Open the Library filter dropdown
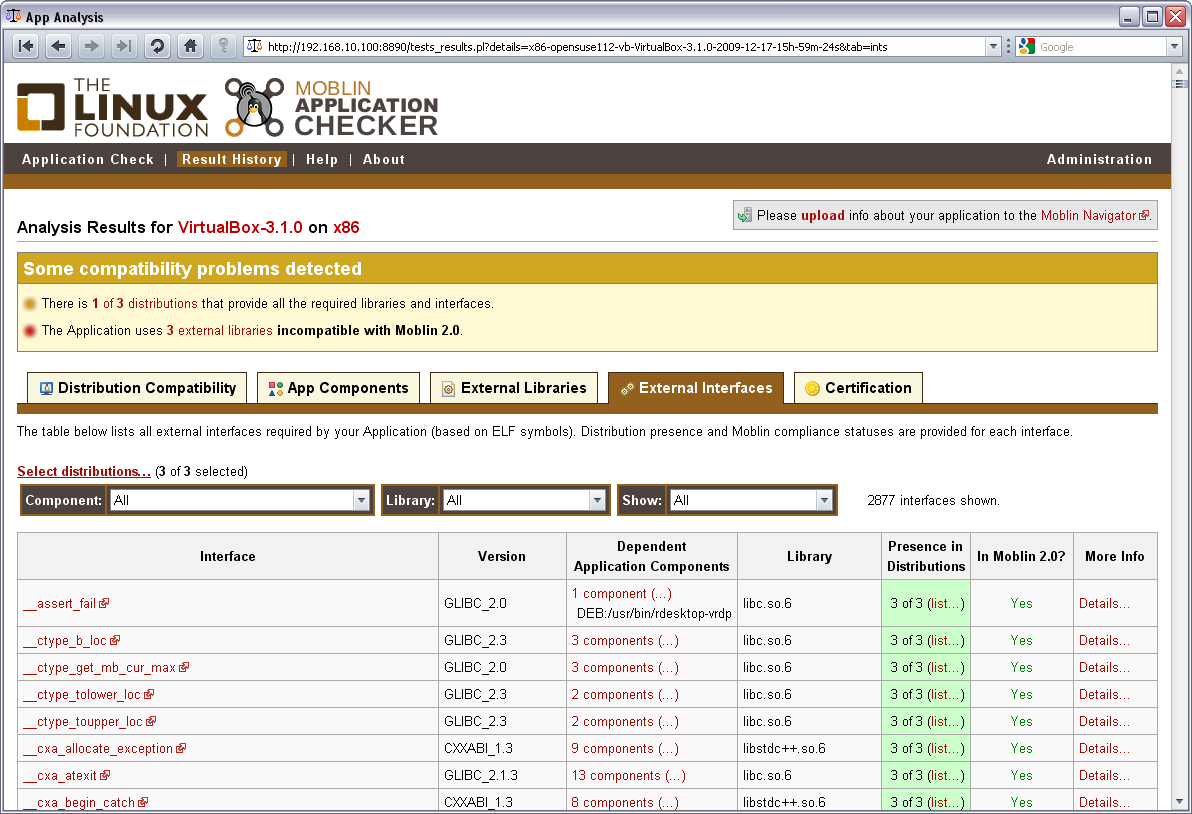The image size is (1192, 814). pyautogui.click(x=524, y=500)
